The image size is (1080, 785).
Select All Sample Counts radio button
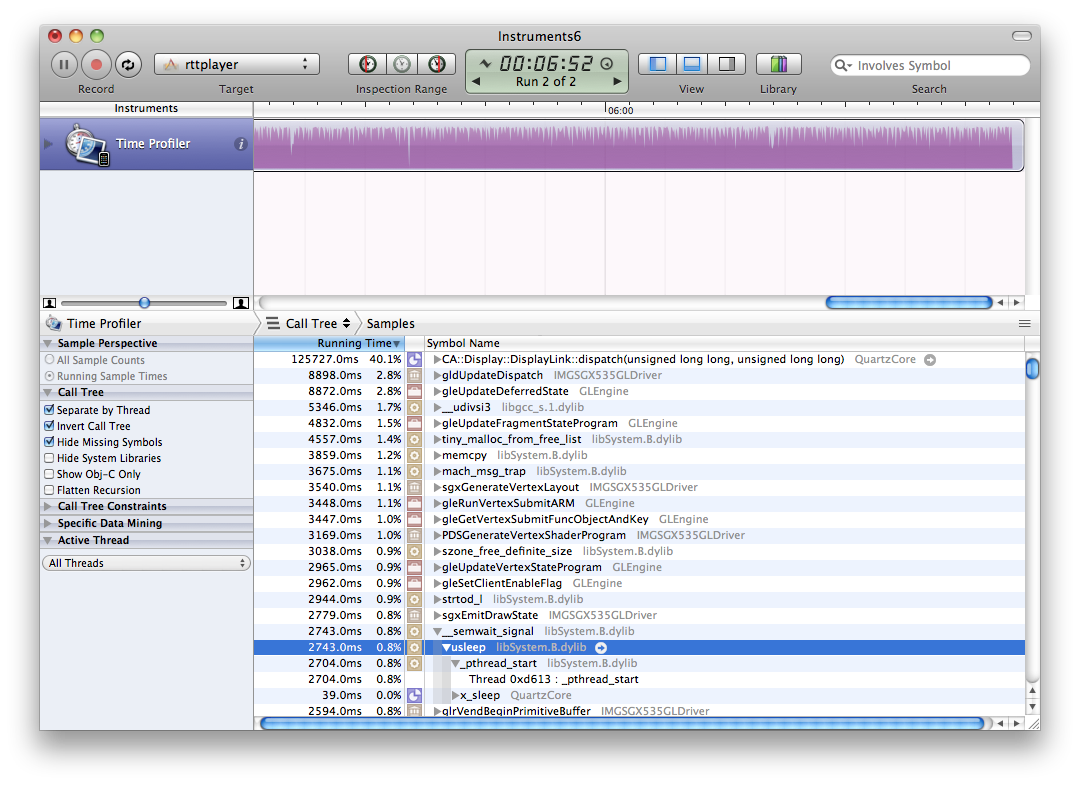(x=49, y=360)
